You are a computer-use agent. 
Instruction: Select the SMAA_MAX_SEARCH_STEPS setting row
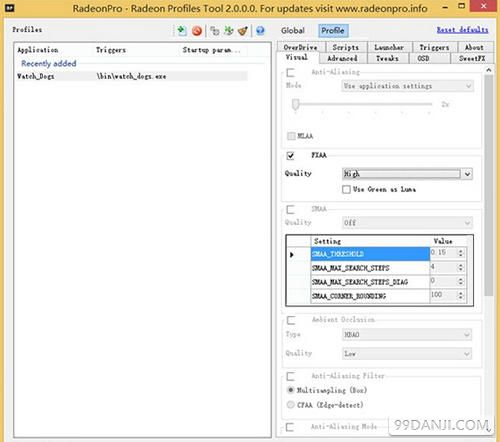pyautogui.click(x=370, y=268)
